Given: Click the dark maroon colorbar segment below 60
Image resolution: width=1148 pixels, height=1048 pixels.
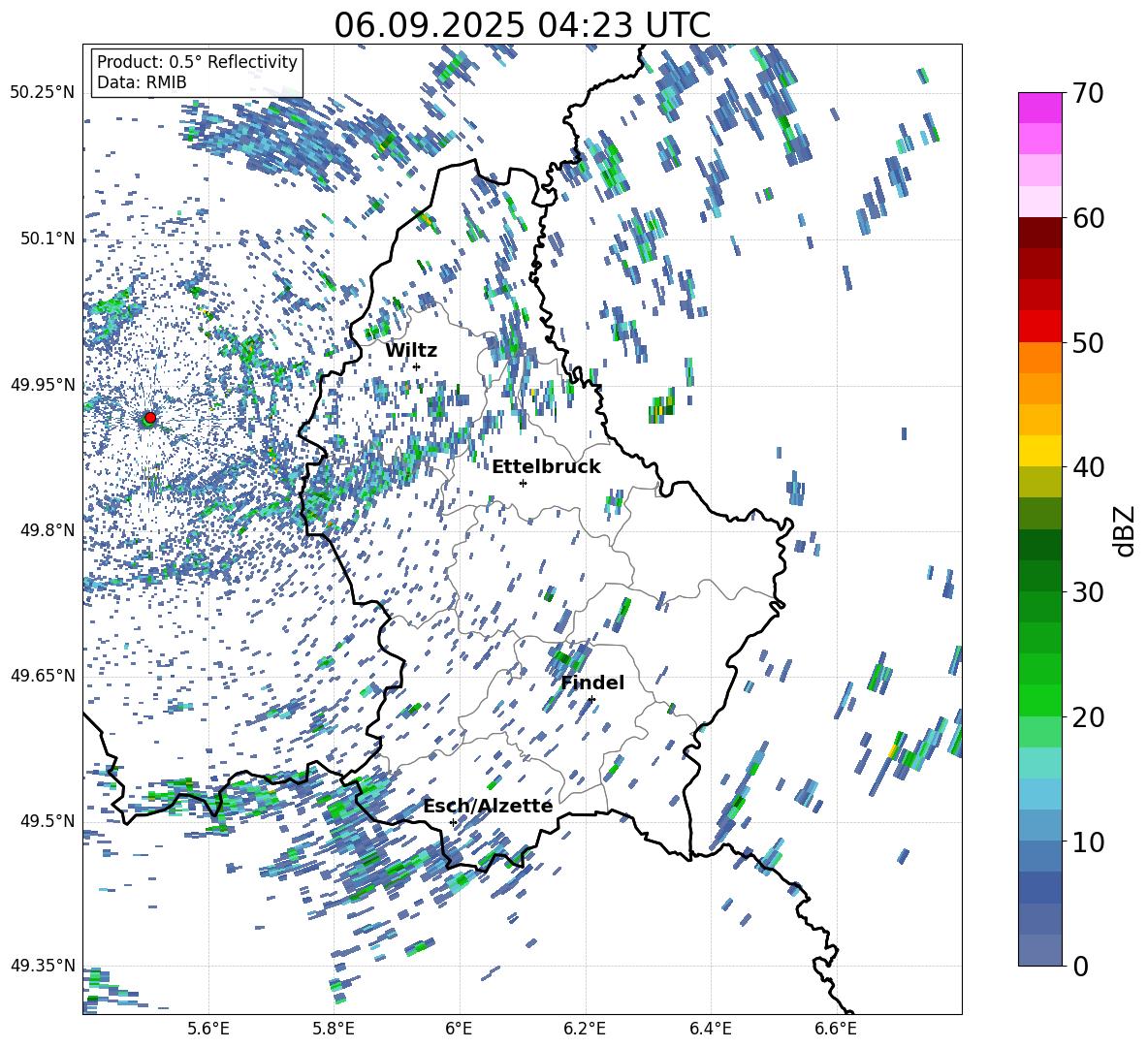Looking at the screenshot, I should tap(1039, 233).
